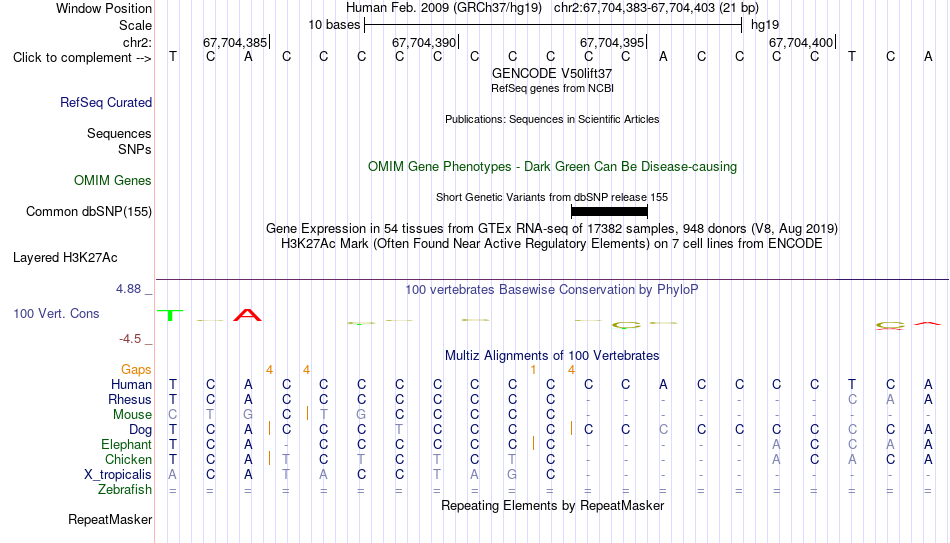Click position marker 67,704,400
Image resolution: width=950 pixels, height=543 pixels.
(x=802, y=42)
